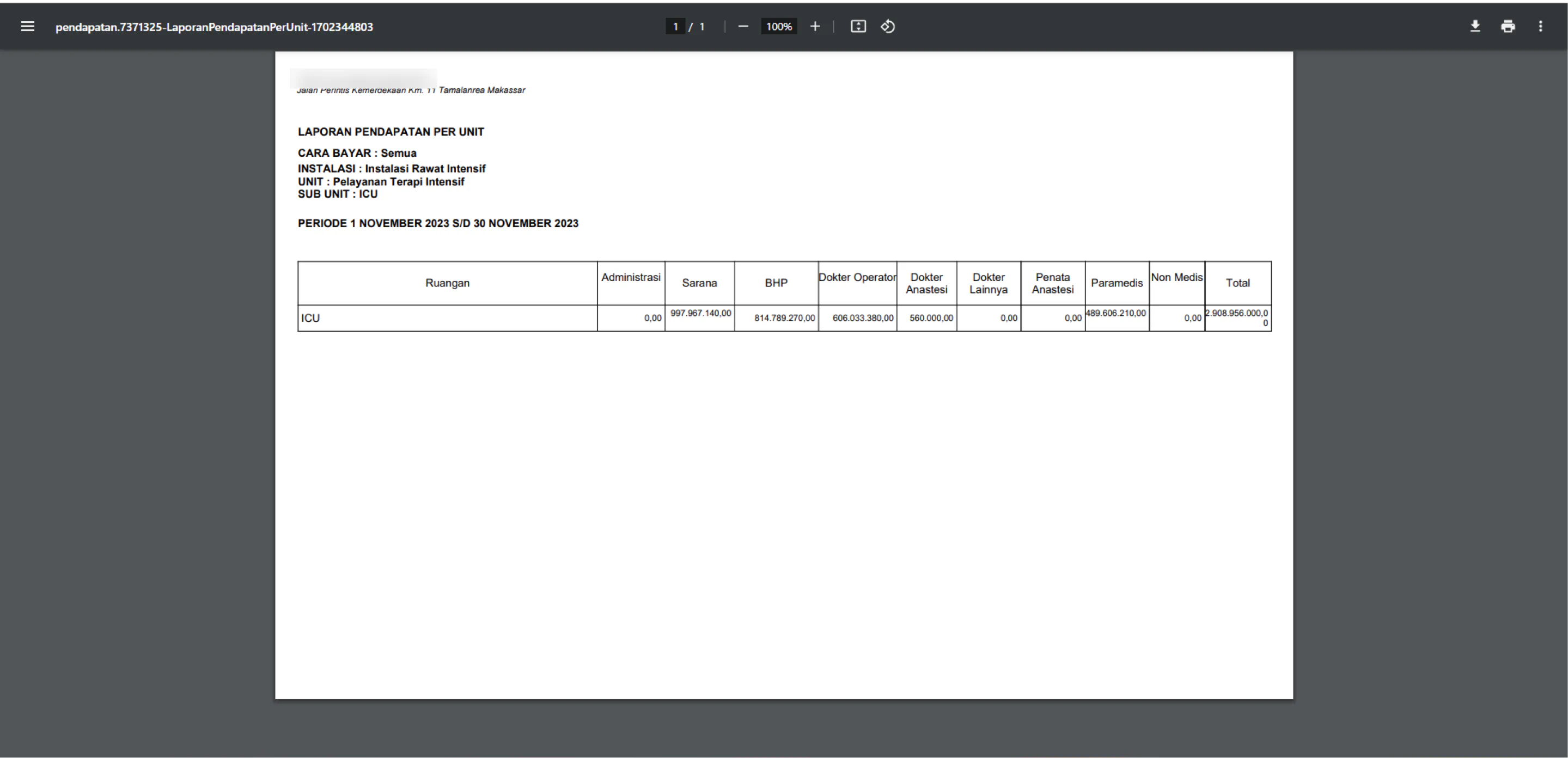Rotate the document counterclockwise
Screen dimensions: 1568x758
click(x=887, y=26)
